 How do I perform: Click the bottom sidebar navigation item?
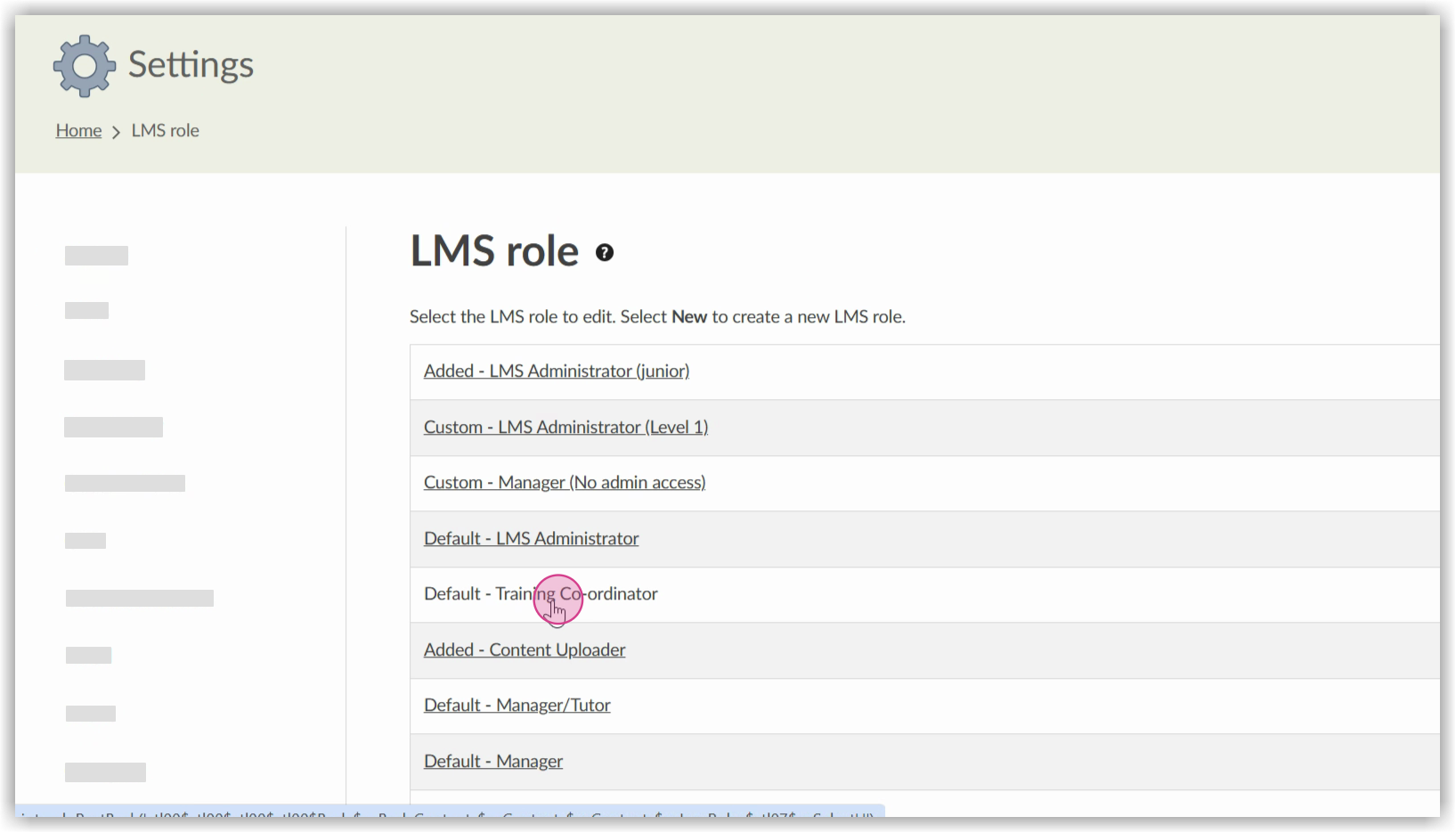[105, 772]
